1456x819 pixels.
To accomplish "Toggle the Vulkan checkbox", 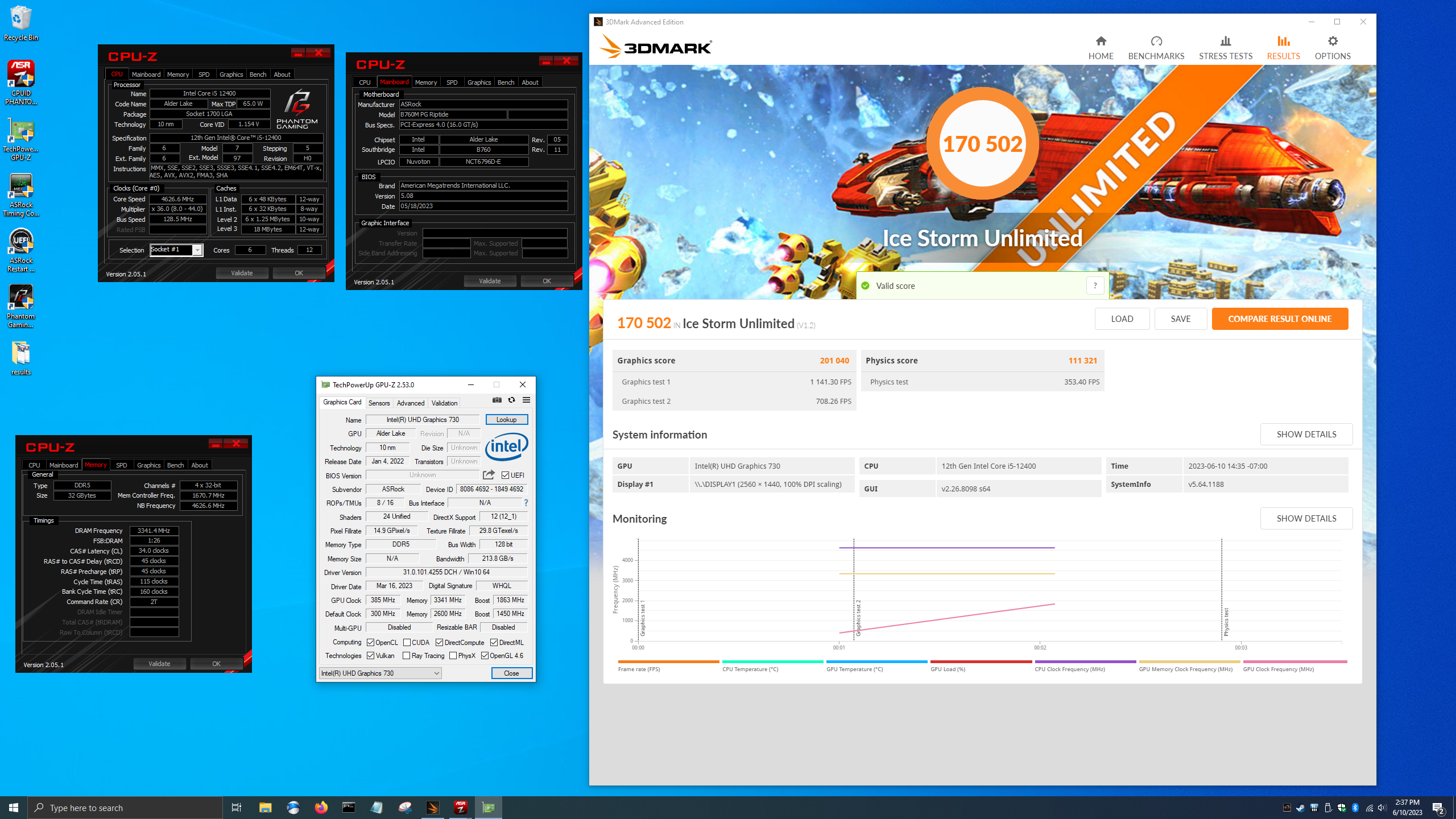I will [x=370, y=655].
